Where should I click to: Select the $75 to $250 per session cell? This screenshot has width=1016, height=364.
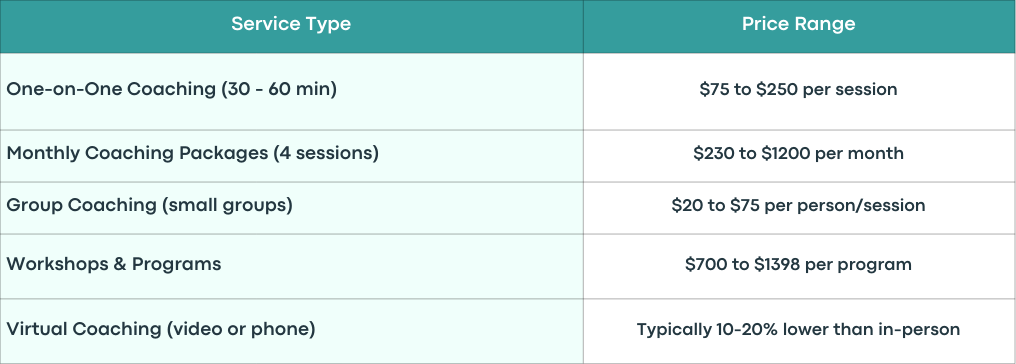(799, 91)
